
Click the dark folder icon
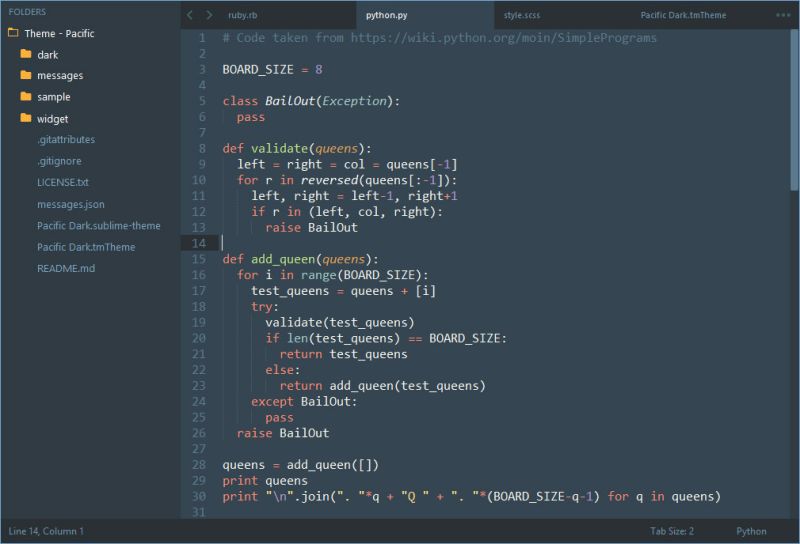point(26,54)
